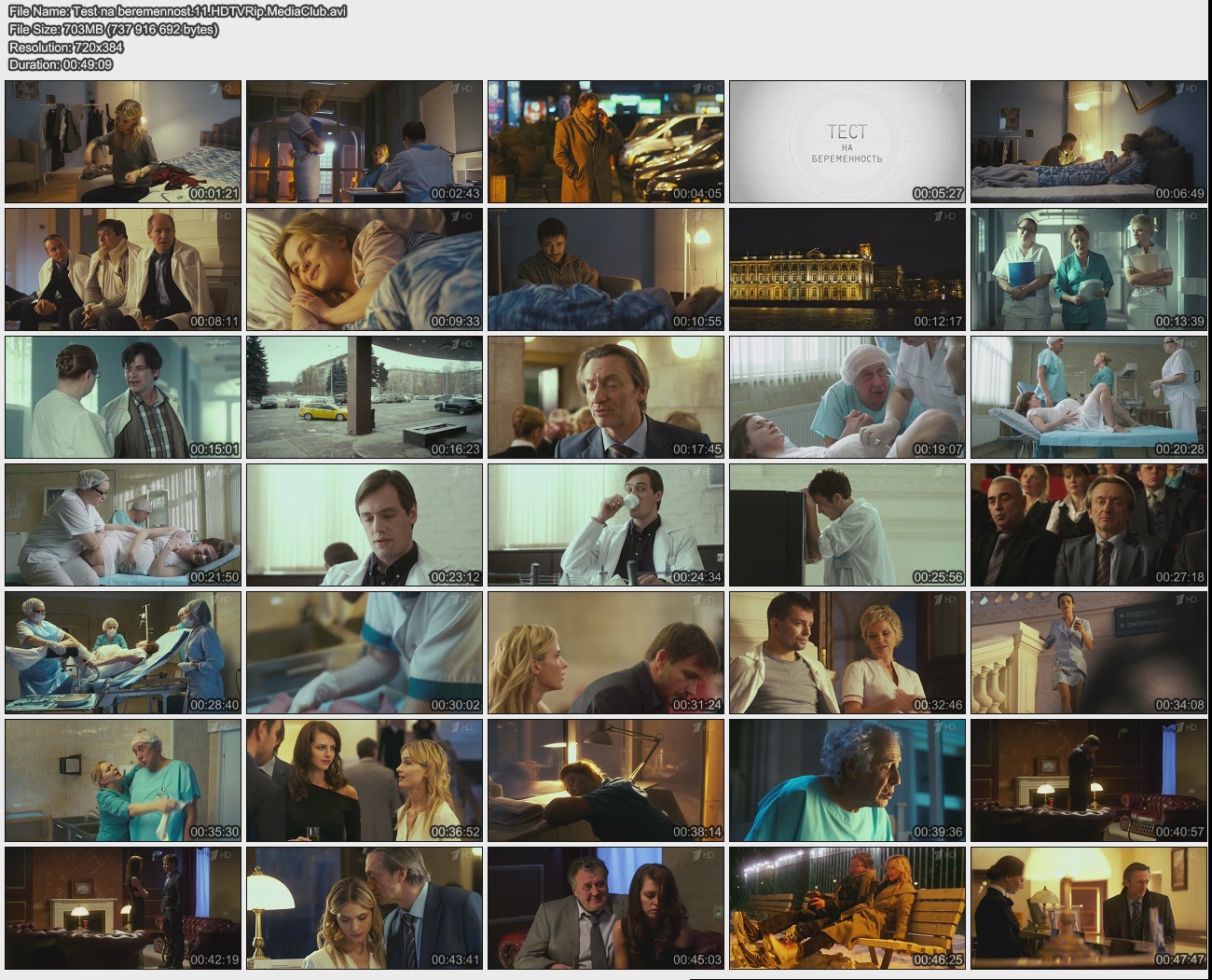Open the thumbnail timestamped 00:43:41

point(365,908)
